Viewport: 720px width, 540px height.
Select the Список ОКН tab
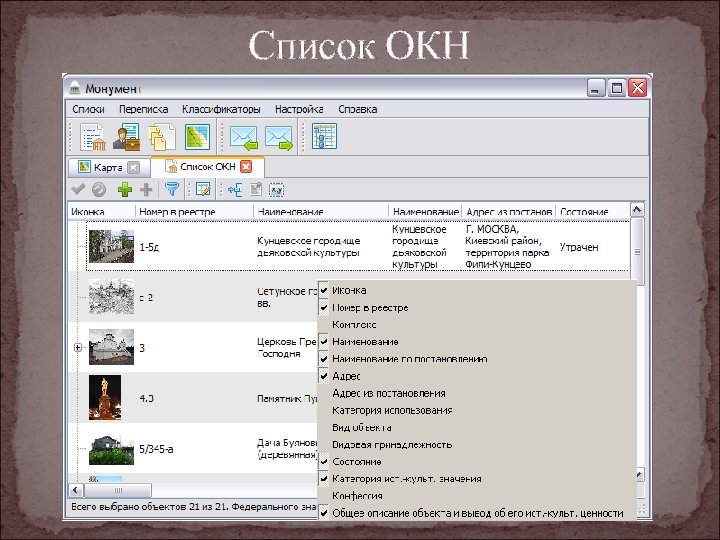(x=208, y=167)
